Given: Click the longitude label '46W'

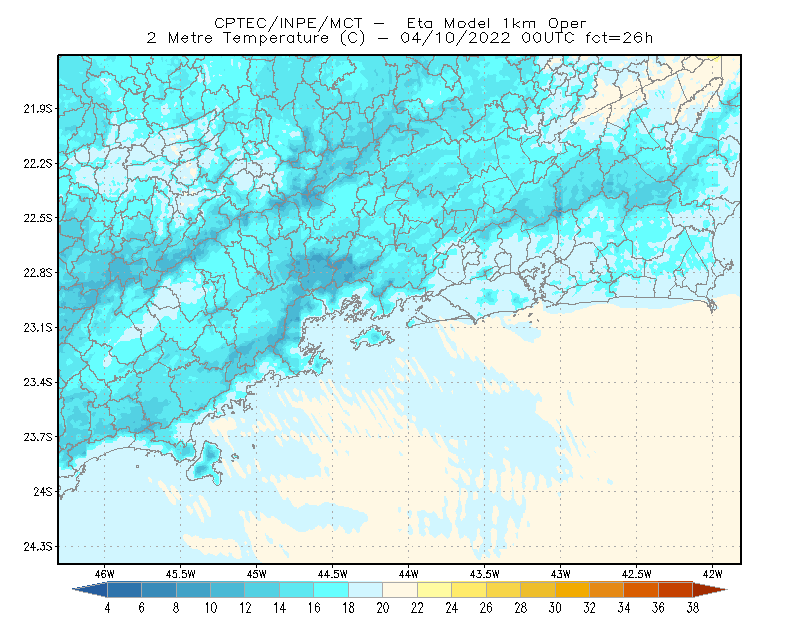Looking at the screenshot, I should (x=105, y=574).
